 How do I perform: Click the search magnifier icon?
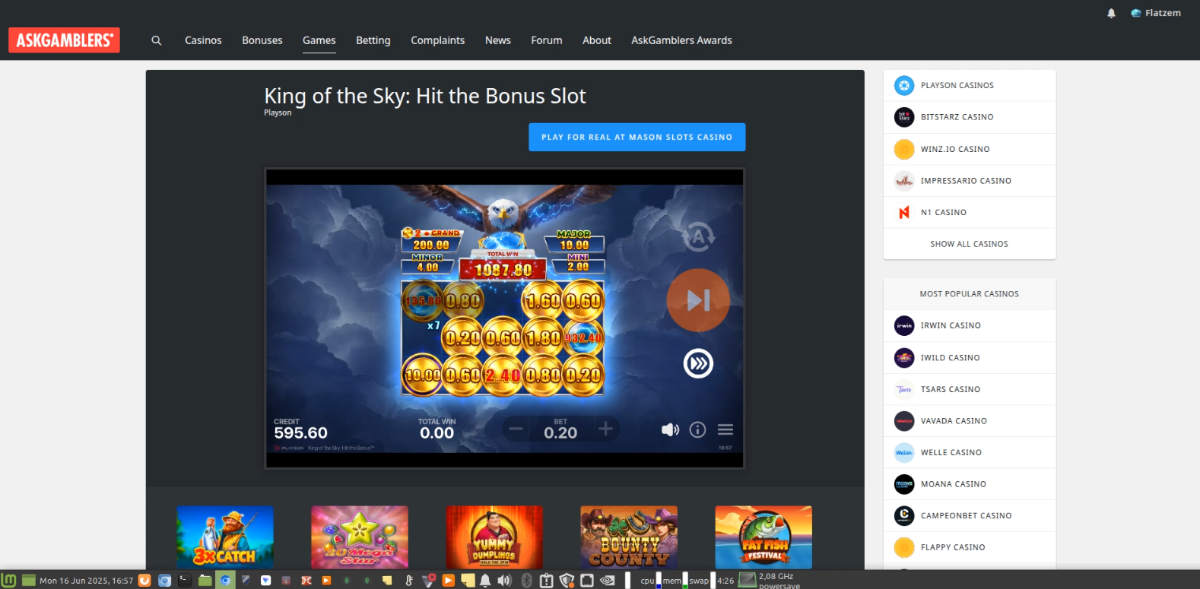(156, 40)
